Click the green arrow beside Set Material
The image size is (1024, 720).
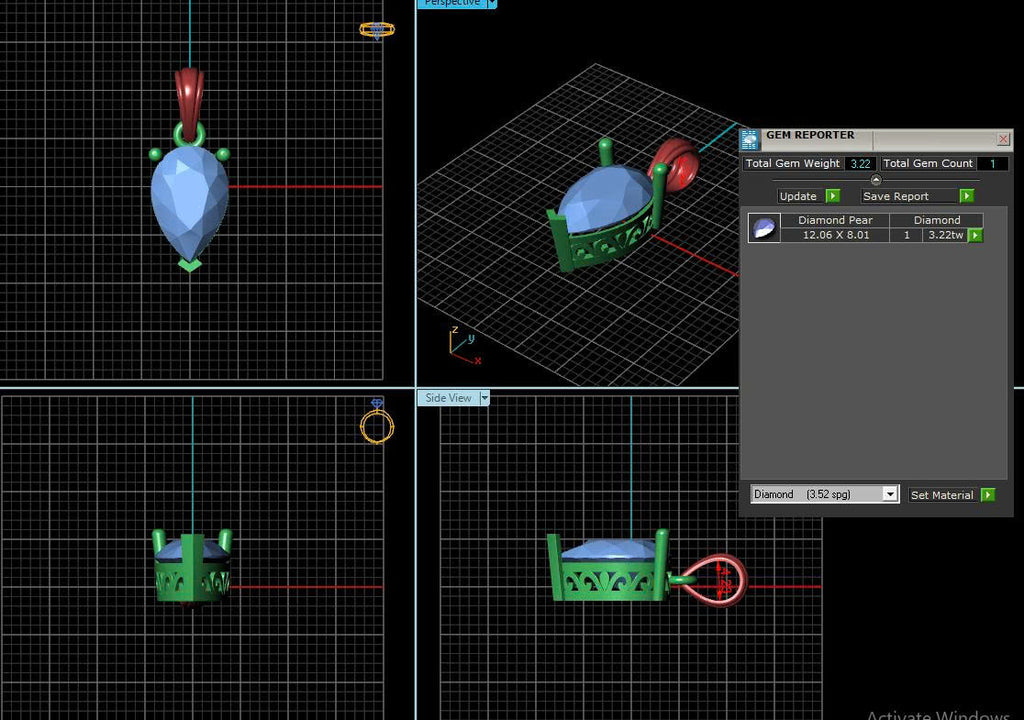coord(988,495)
